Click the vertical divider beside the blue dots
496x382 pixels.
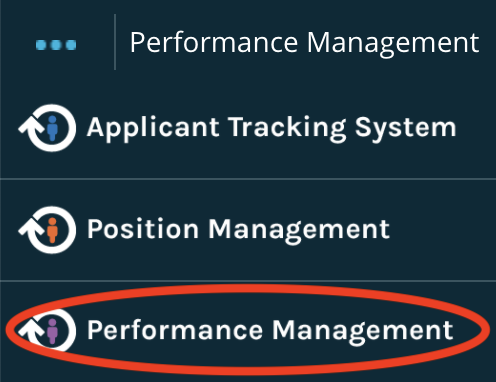pyautogui.click(x=115, y=42)
